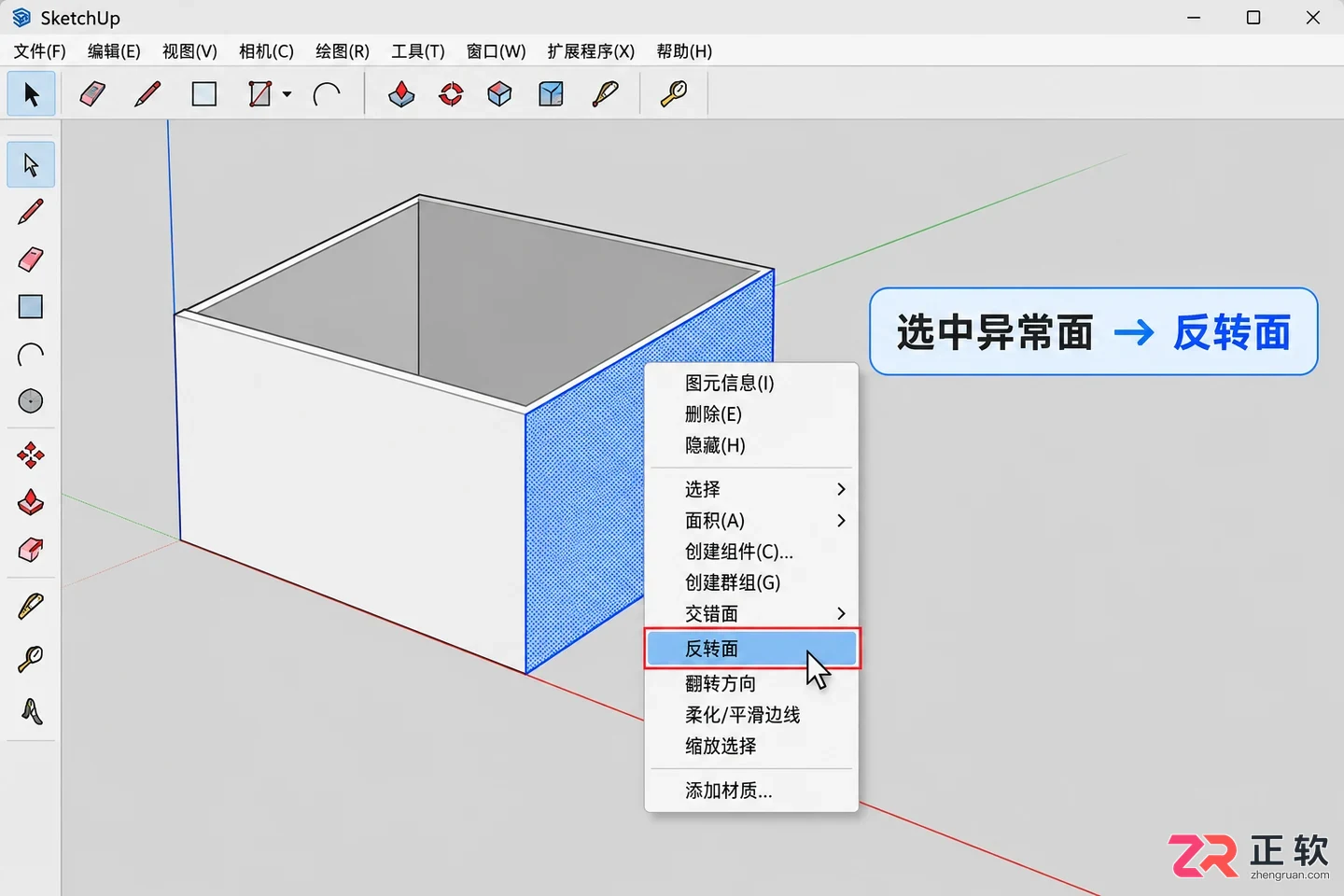Expand the 交错面 submenu arrow

(841, 613)
